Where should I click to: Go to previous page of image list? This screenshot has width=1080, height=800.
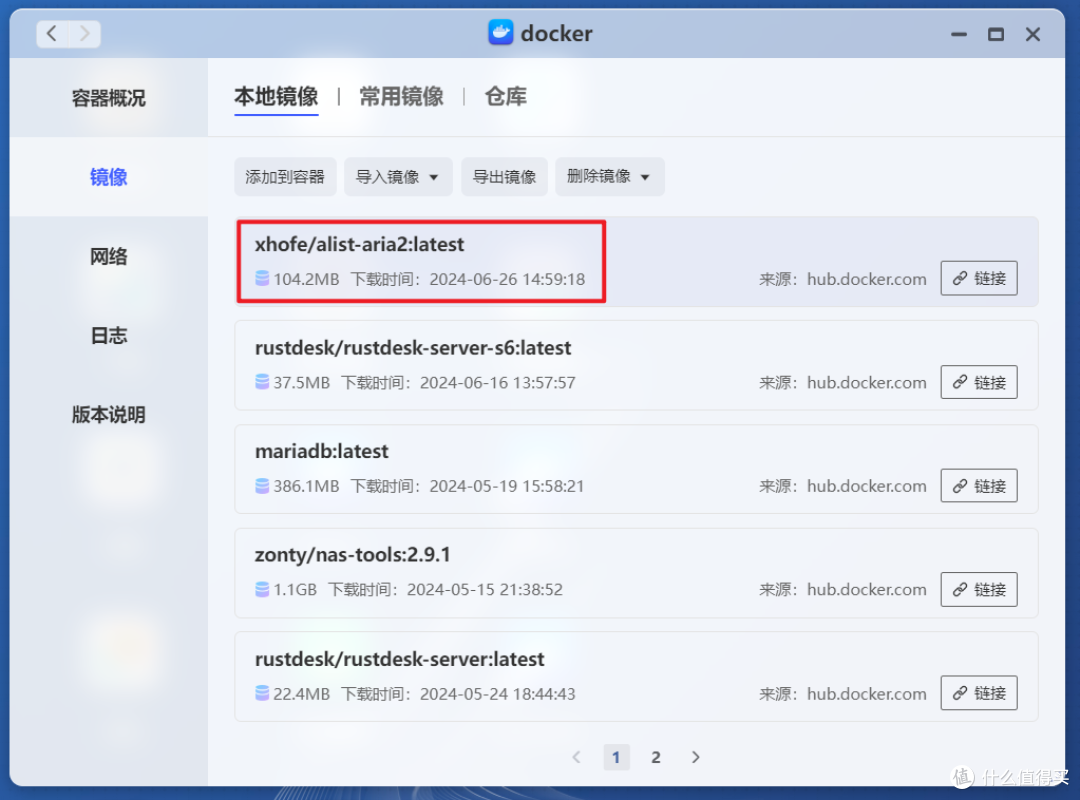[577, 757]
